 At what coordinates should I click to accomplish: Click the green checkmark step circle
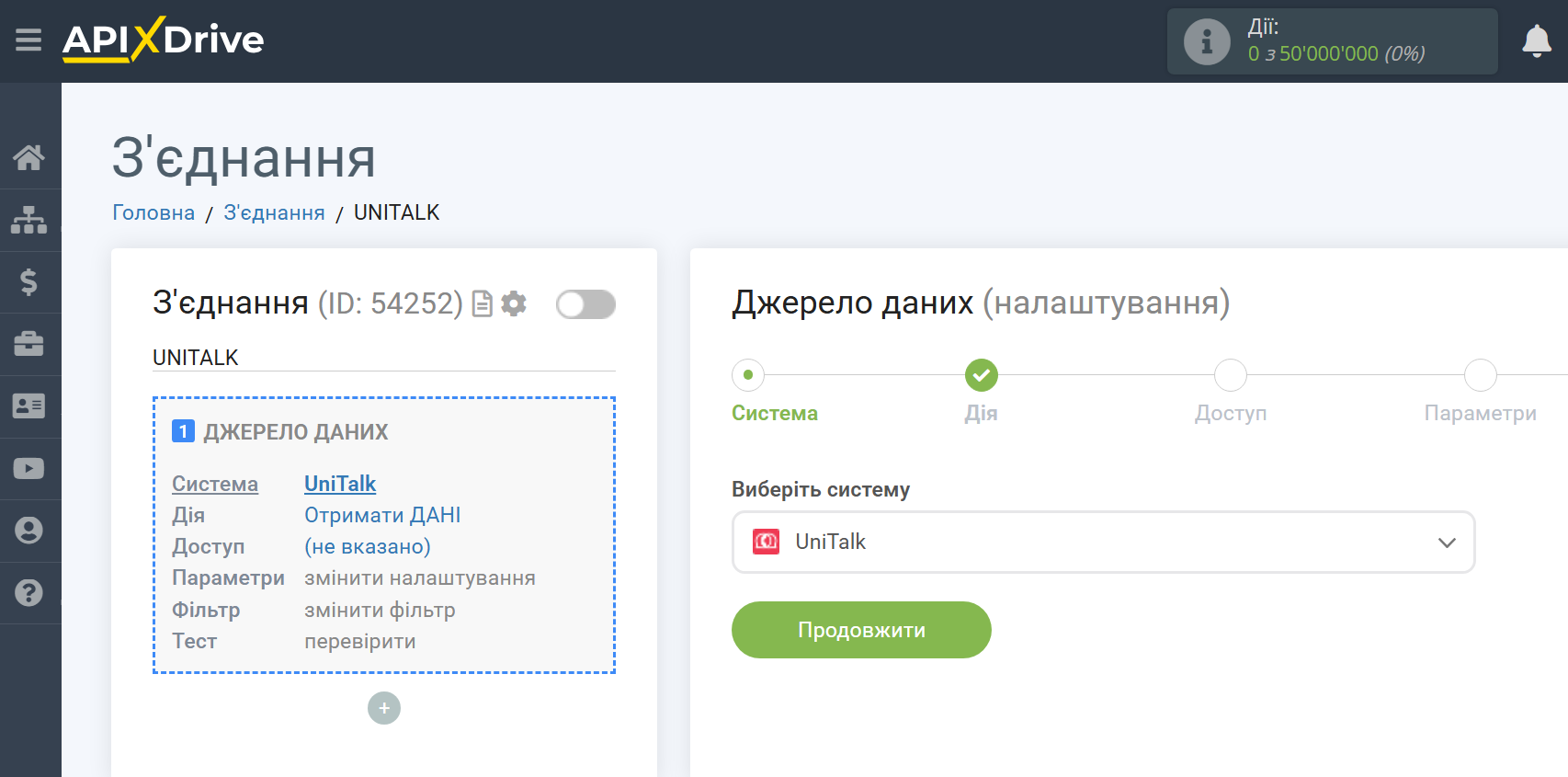981,375
